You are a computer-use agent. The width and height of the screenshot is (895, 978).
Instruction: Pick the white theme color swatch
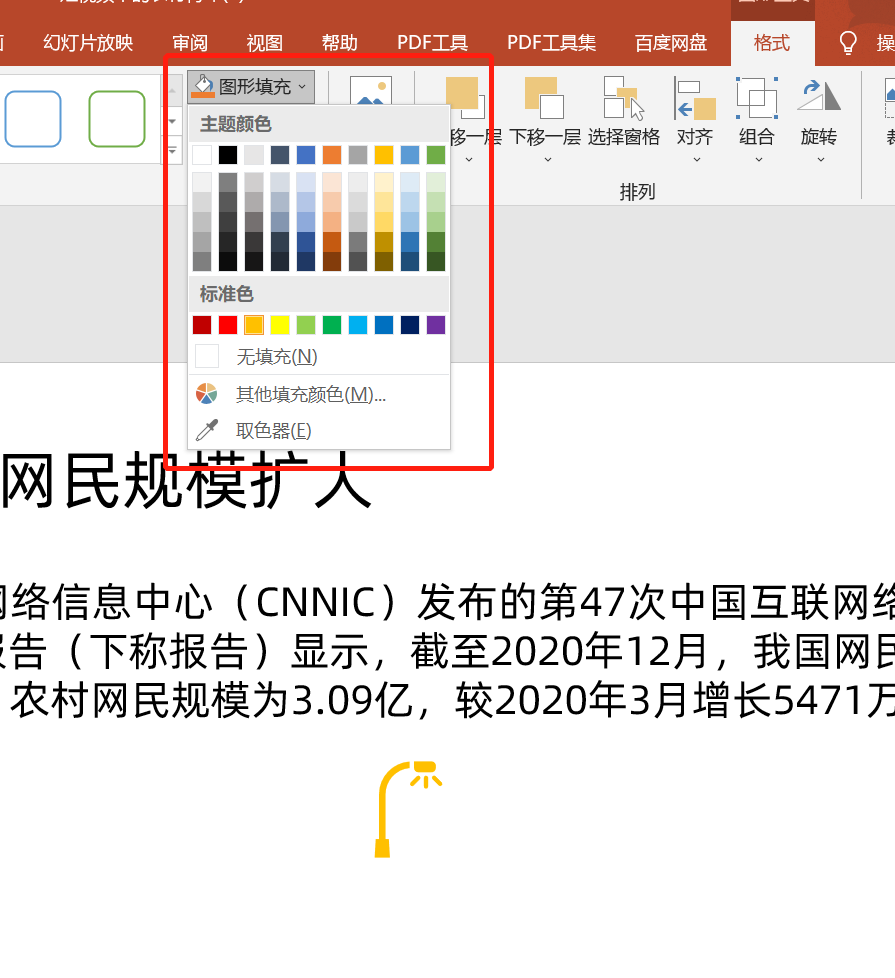tap(202, 155)
